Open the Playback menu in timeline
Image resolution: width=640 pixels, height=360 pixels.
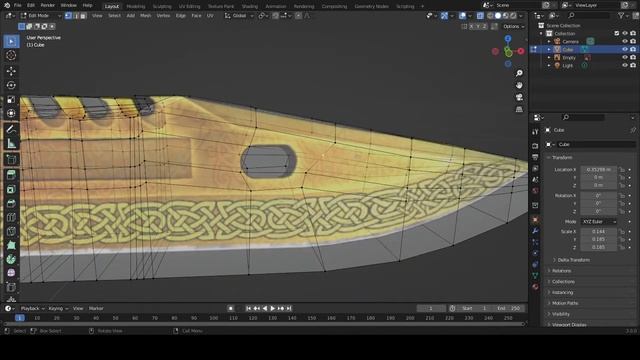click(32, 309)
